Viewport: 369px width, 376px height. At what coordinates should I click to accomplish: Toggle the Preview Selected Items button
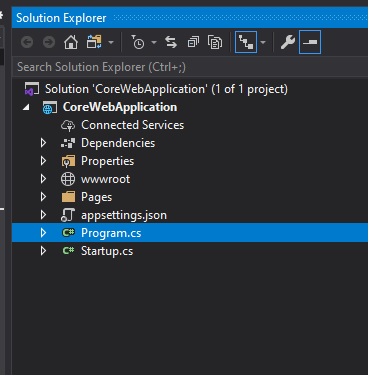[310, 42]
